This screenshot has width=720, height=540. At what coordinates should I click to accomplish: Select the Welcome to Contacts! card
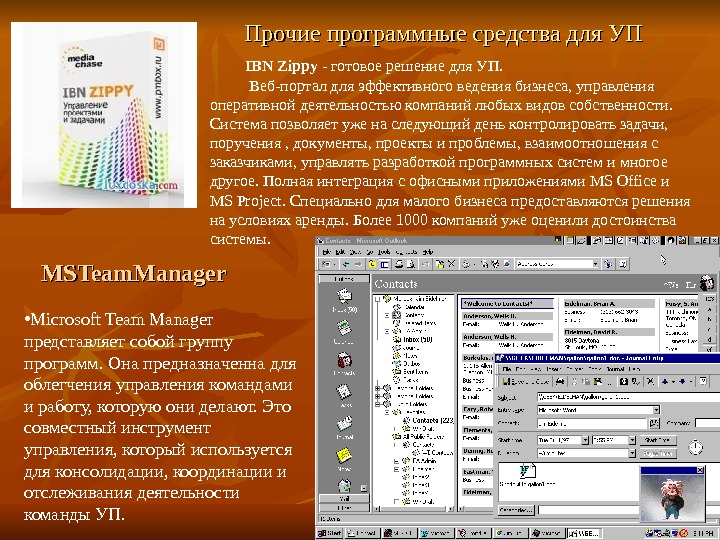pos(507,304)
